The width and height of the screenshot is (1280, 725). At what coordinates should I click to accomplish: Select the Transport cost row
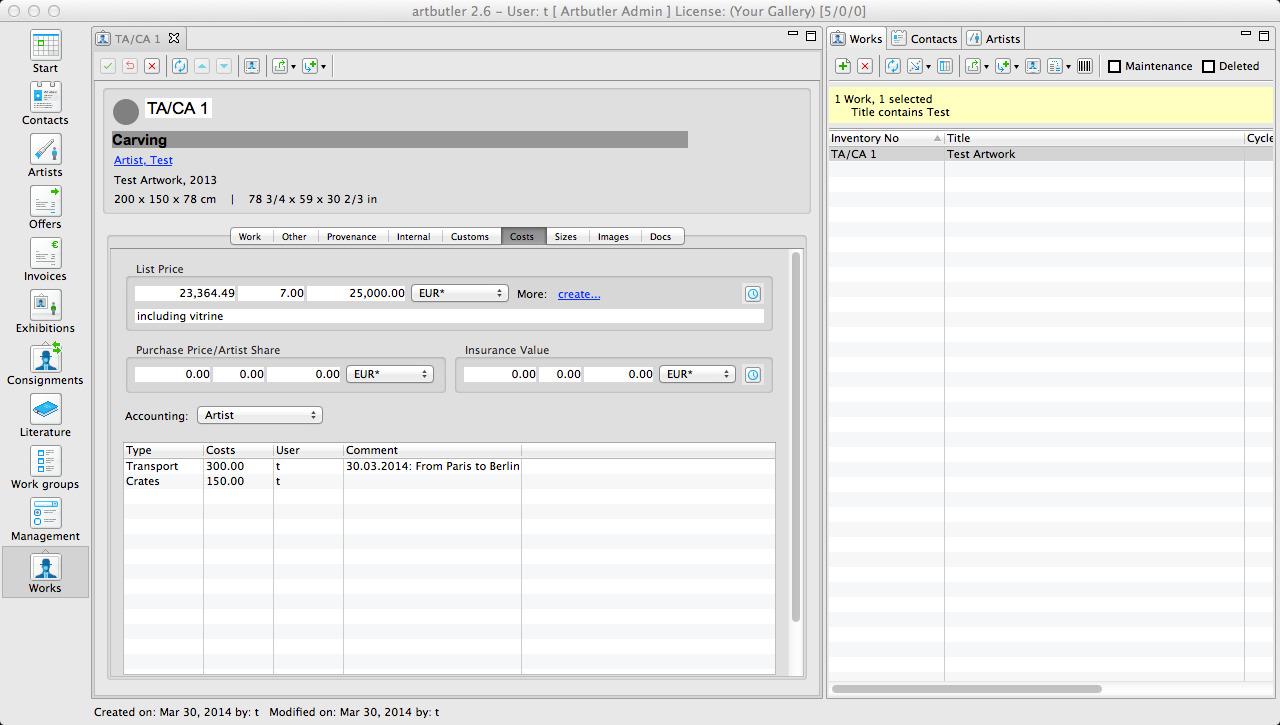point(449,466)
